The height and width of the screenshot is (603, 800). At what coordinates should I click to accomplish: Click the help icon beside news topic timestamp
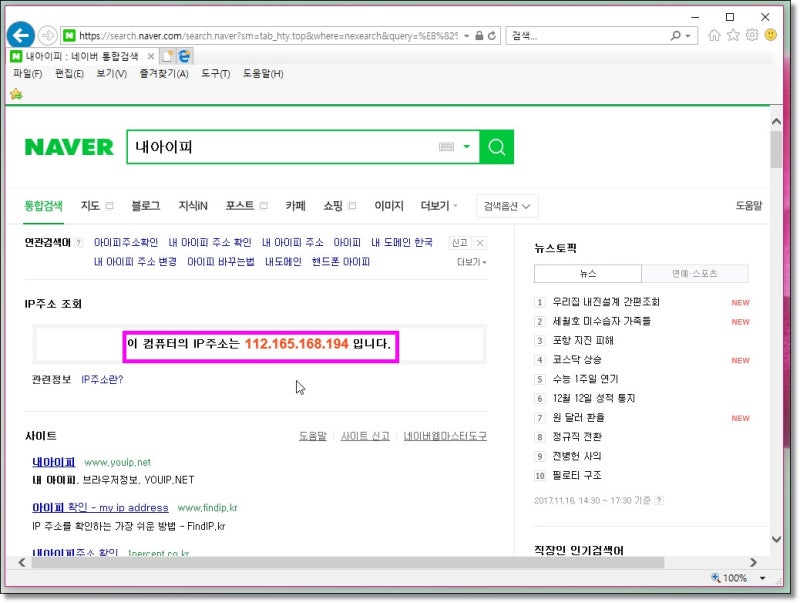click(x=659, y=500)
